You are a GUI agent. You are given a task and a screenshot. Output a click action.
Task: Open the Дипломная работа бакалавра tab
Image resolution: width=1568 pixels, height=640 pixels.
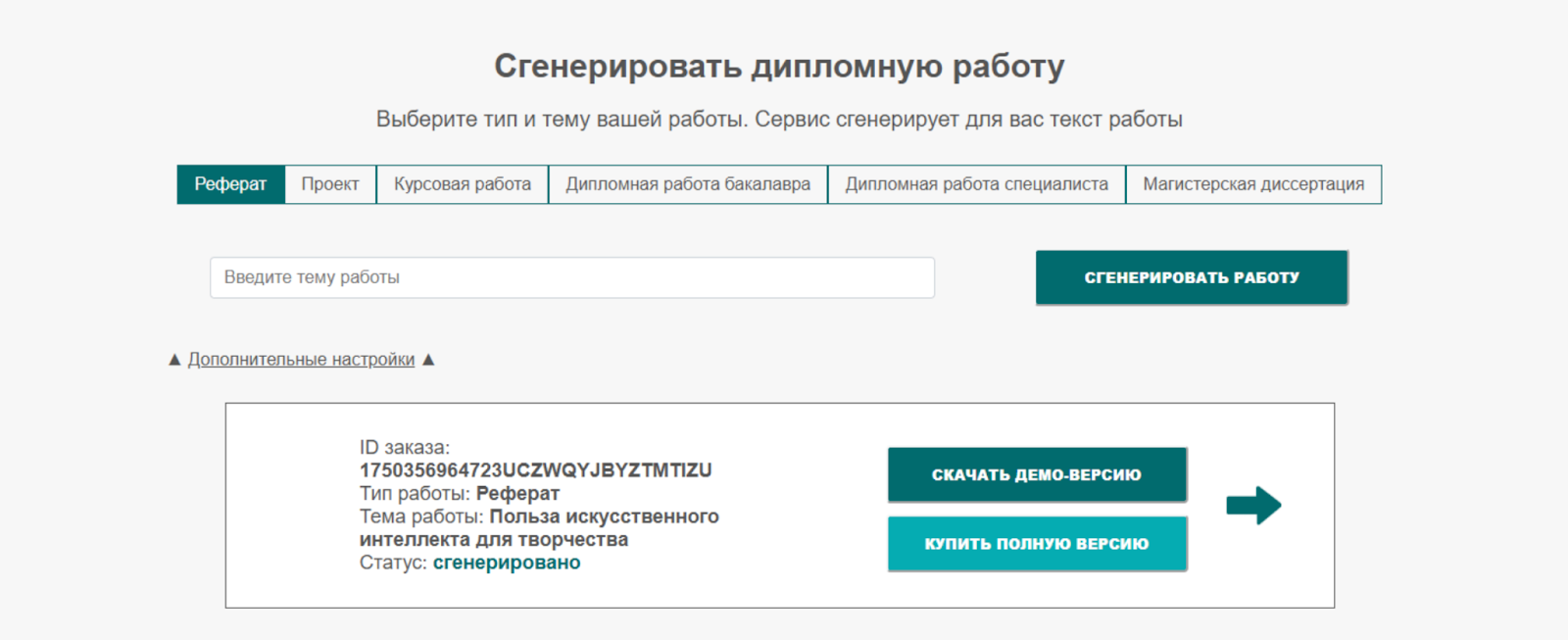click(688, 184)
